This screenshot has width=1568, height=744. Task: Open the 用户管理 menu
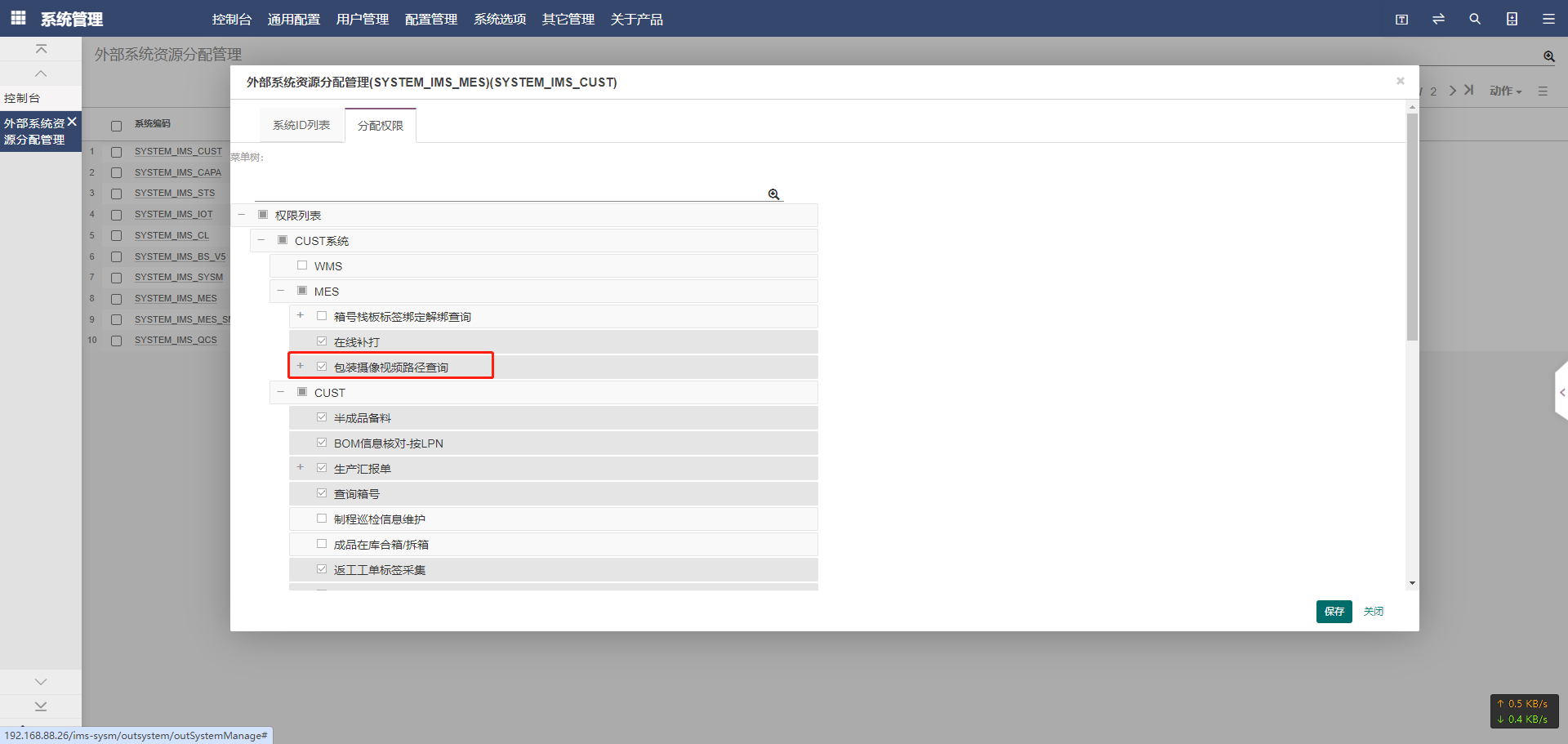point(363,19)
